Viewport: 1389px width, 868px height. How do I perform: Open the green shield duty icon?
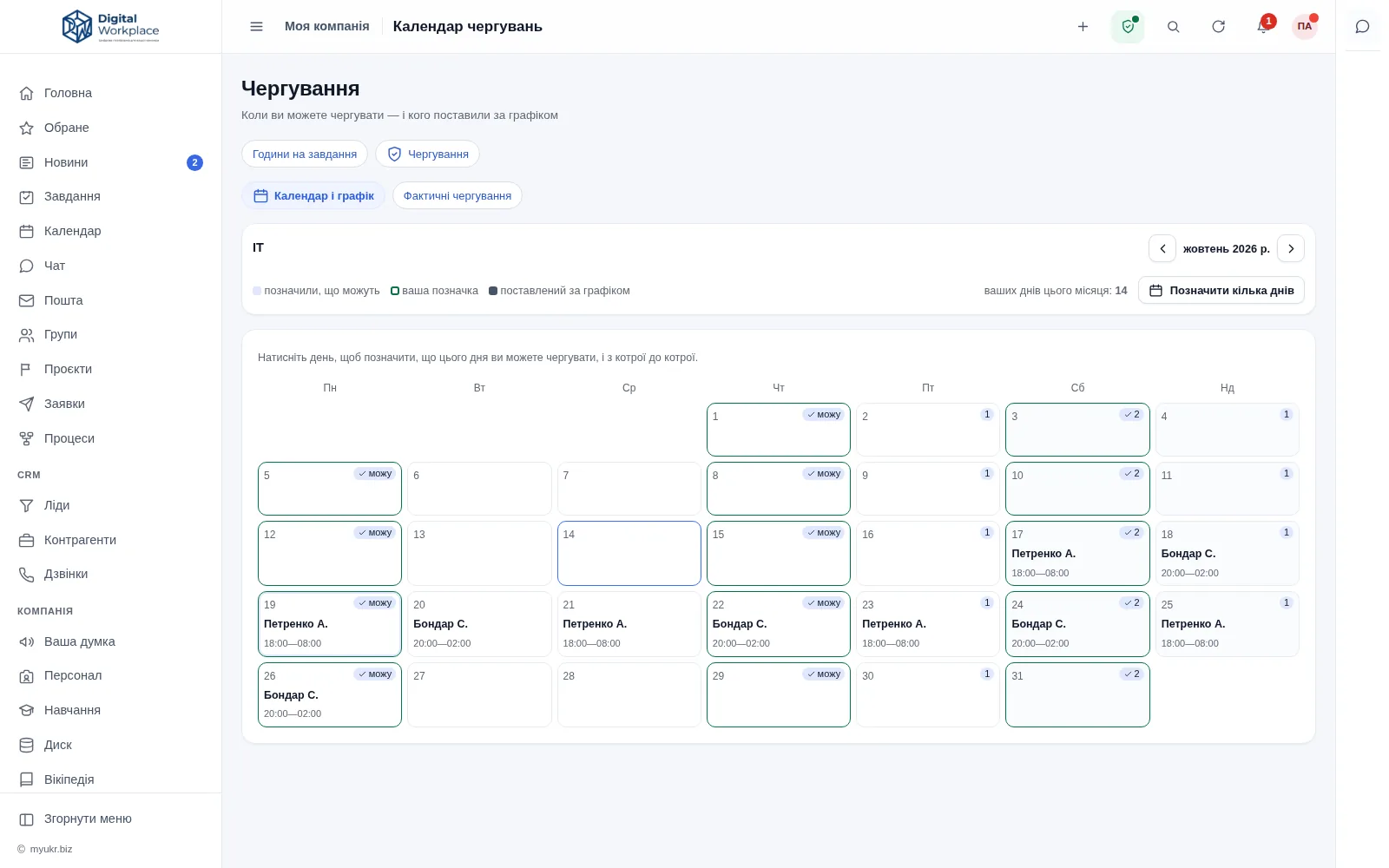tap(1128, 27)
